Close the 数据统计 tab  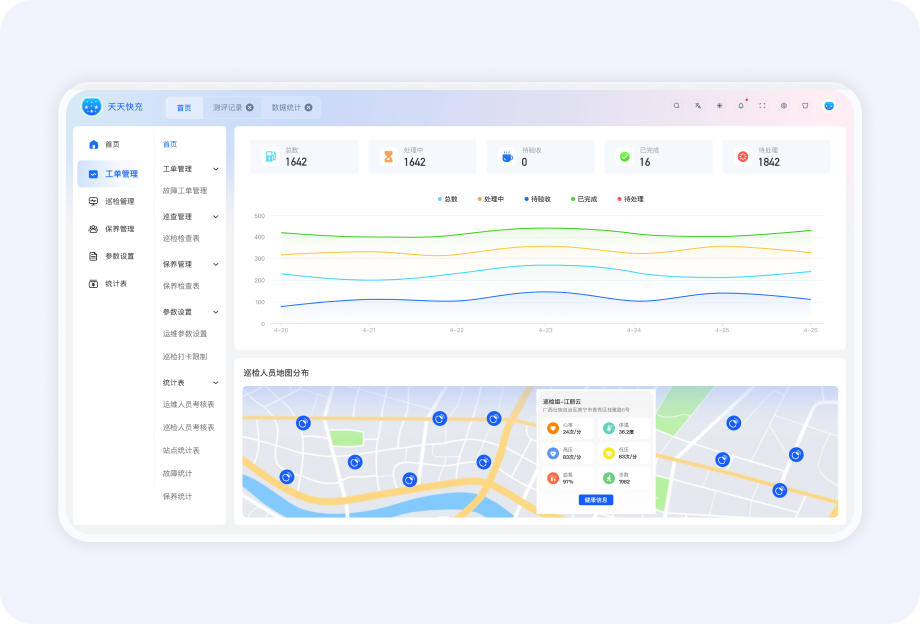coord(309,107)
